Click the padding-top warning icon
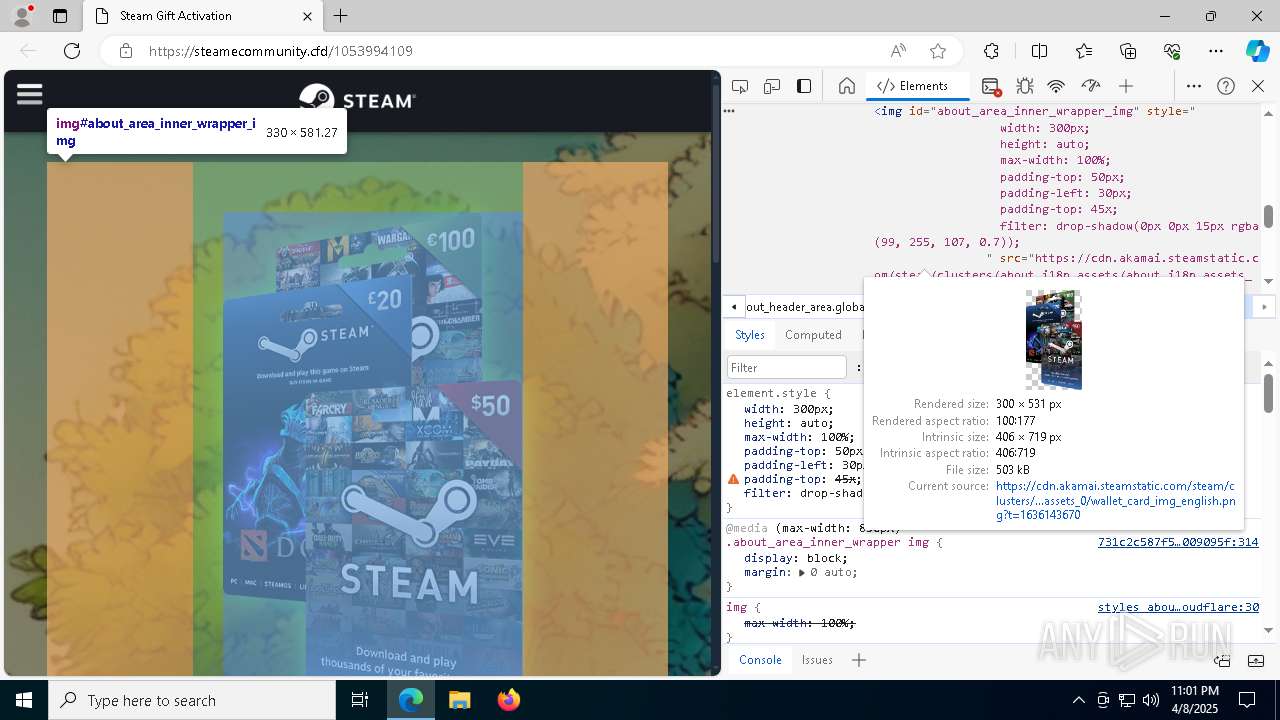Image resolution: width=1280 pixels, height=720 pixels. [733, 480]
